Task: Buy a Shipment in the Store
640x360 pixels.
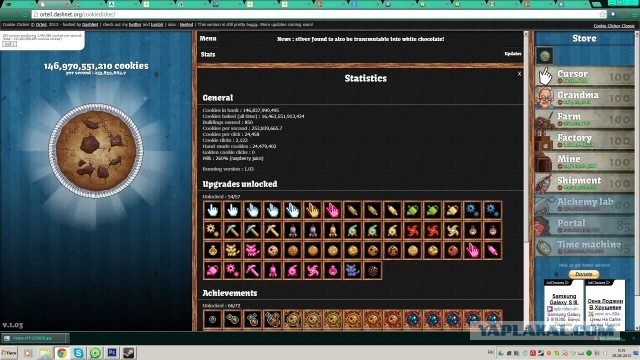Action: tap(584, 183)
